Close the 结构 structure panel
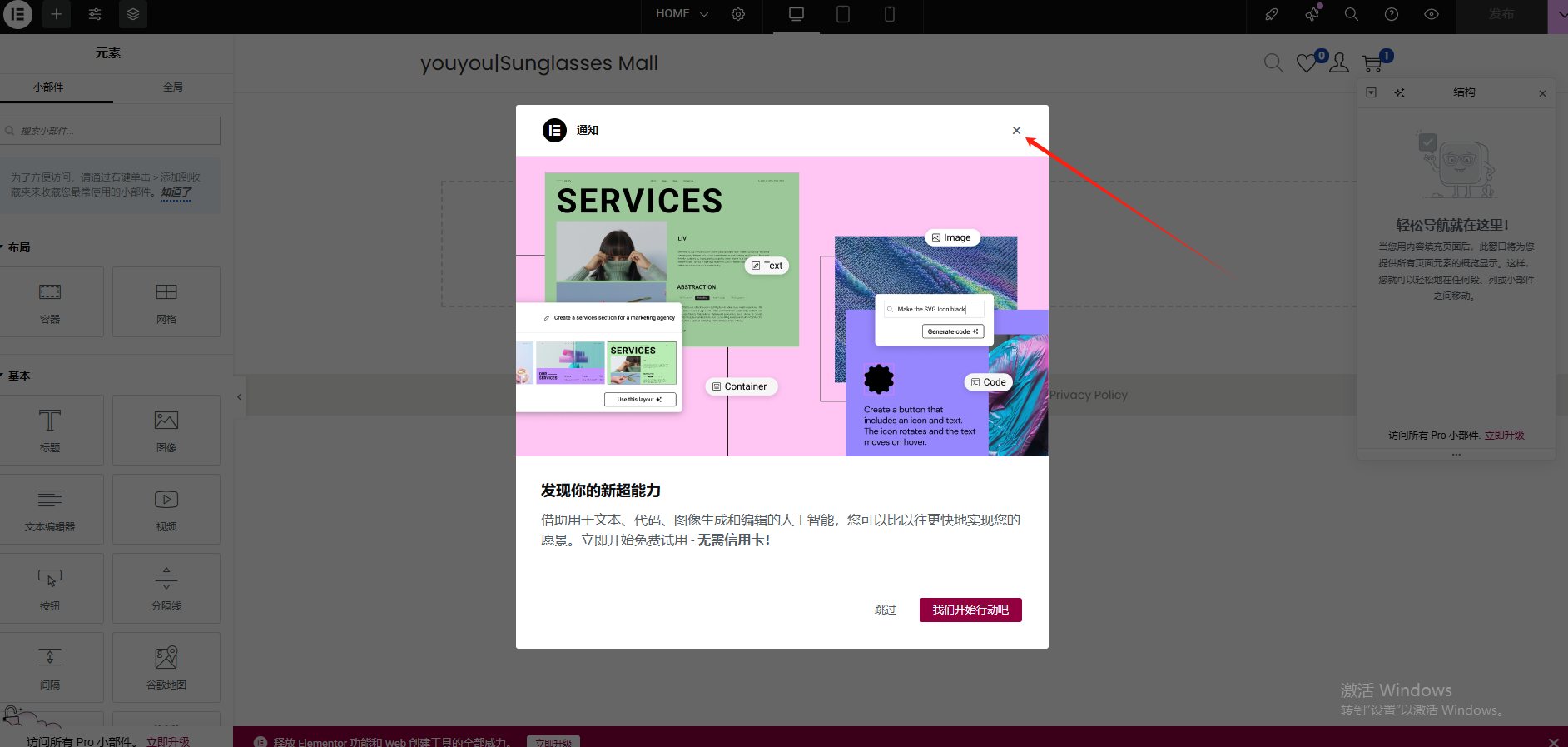The height and width of the screenshot is (747, 1568). (1542, 93)
